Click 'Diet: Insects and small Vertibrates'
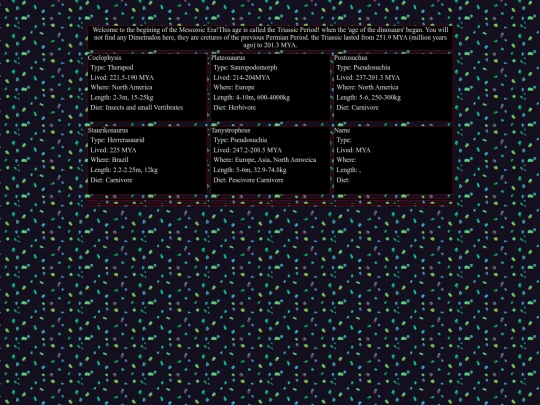Image resolution: width=540 pixels, height=405 pixels. [136, 107]
